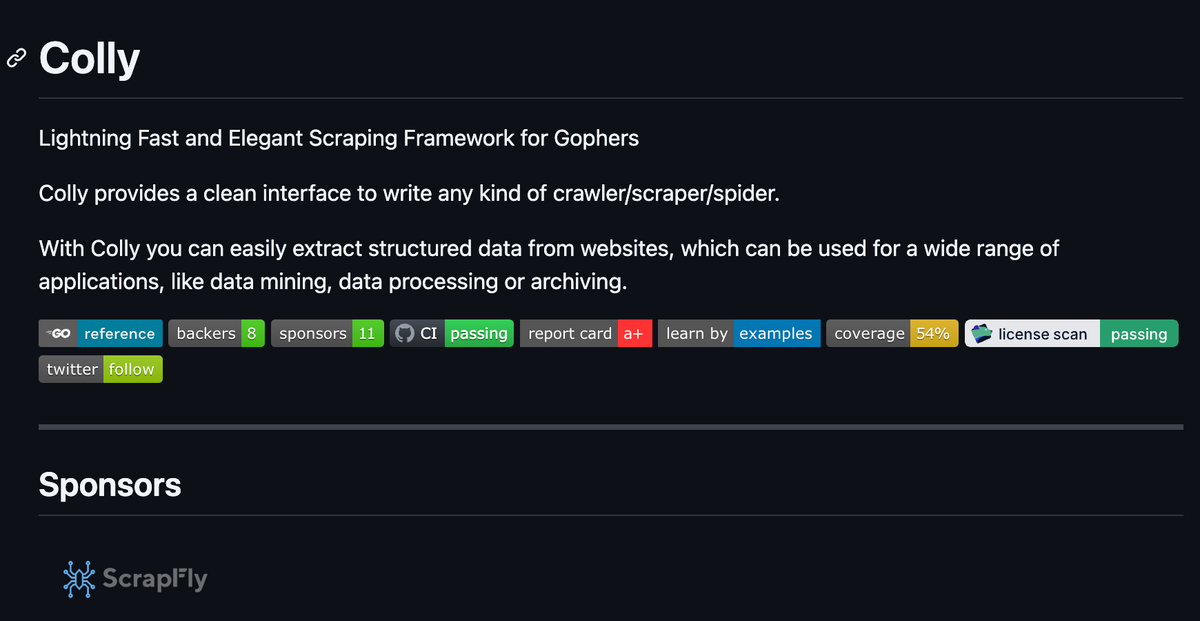
Task: Click the learn by examples badge
Action: pyautogui.click(x=739, y=333)
